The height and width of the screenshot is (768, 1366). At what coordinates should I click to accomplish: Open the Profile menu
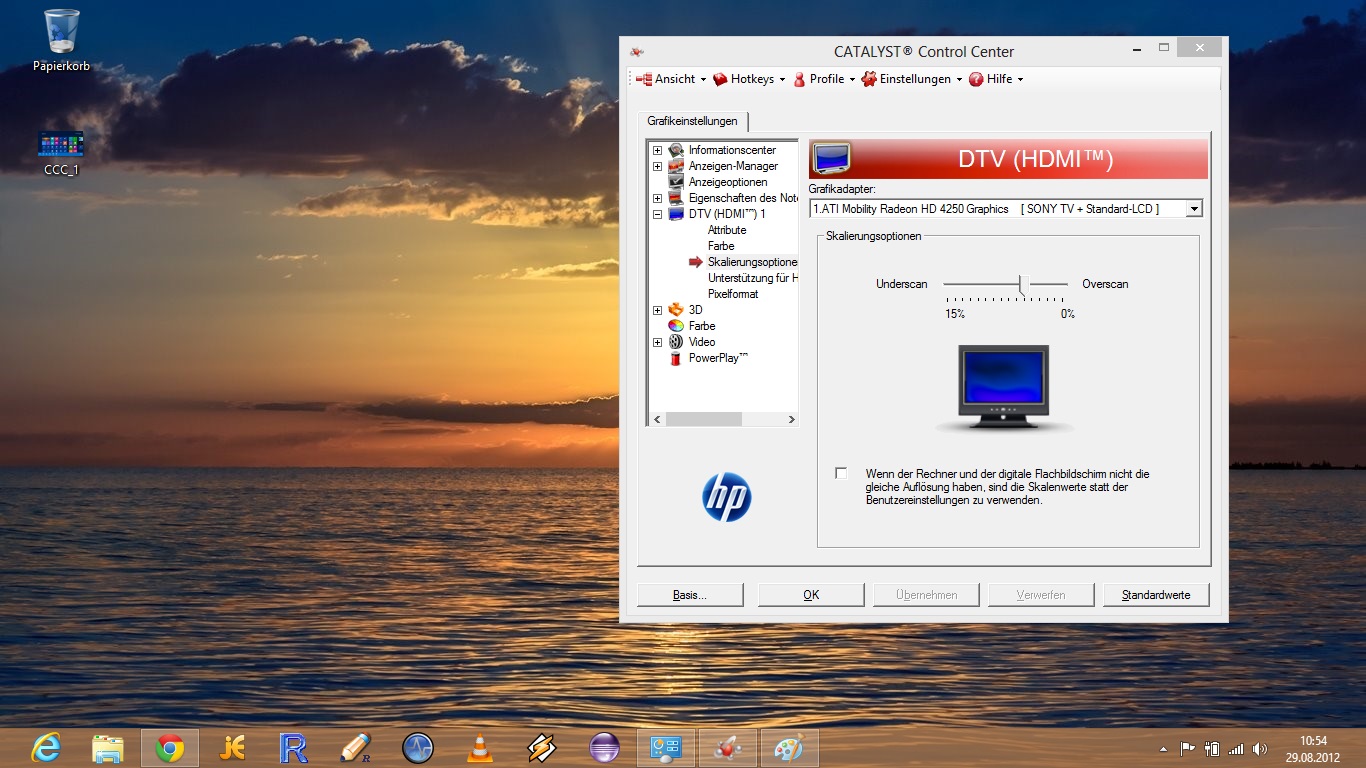pyautogui.click(x=824, y=79)
